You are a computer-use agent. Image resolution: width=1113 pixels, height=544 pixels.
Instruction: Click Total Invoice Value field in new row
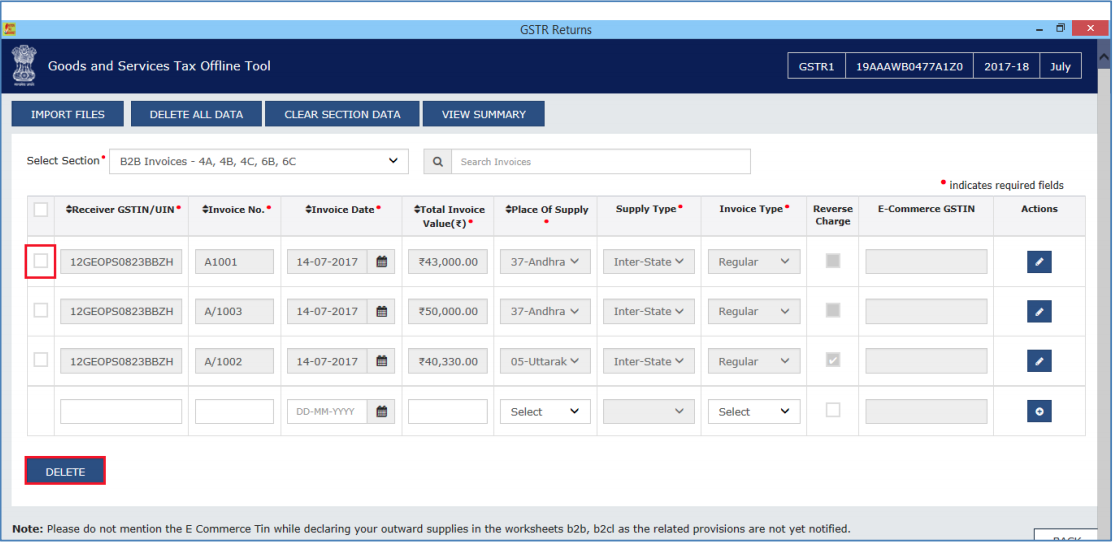(448, 411)
